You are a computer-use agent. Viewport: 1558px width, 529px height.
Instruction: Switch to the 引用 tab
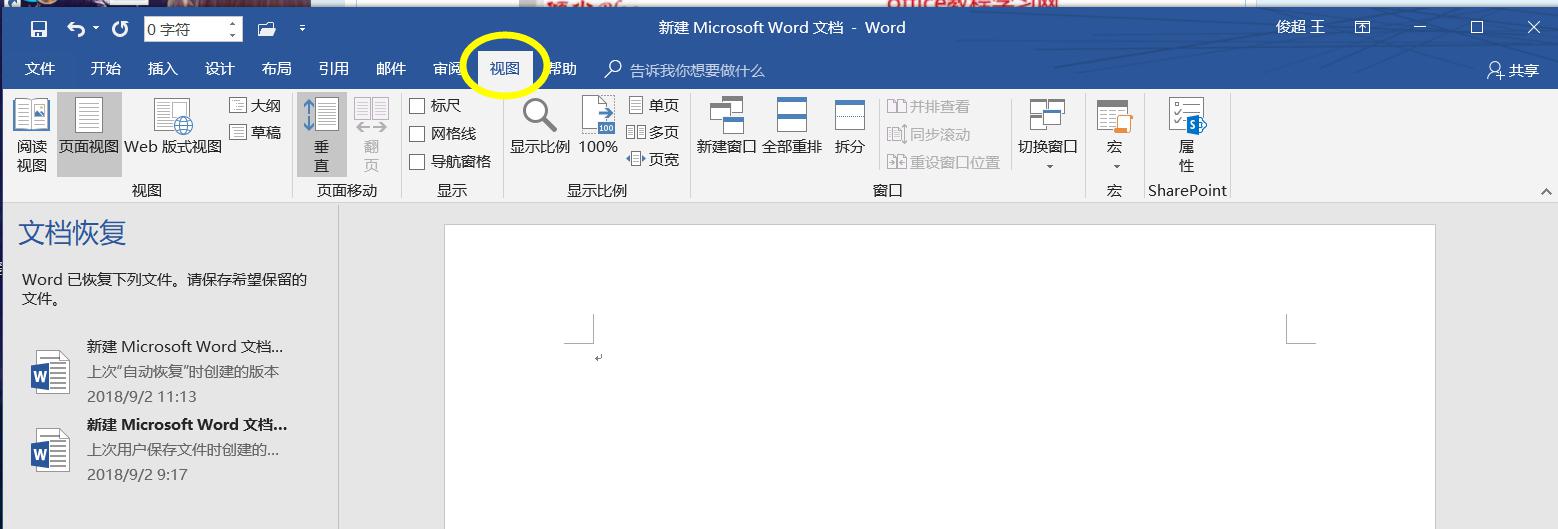click(334, 69)
